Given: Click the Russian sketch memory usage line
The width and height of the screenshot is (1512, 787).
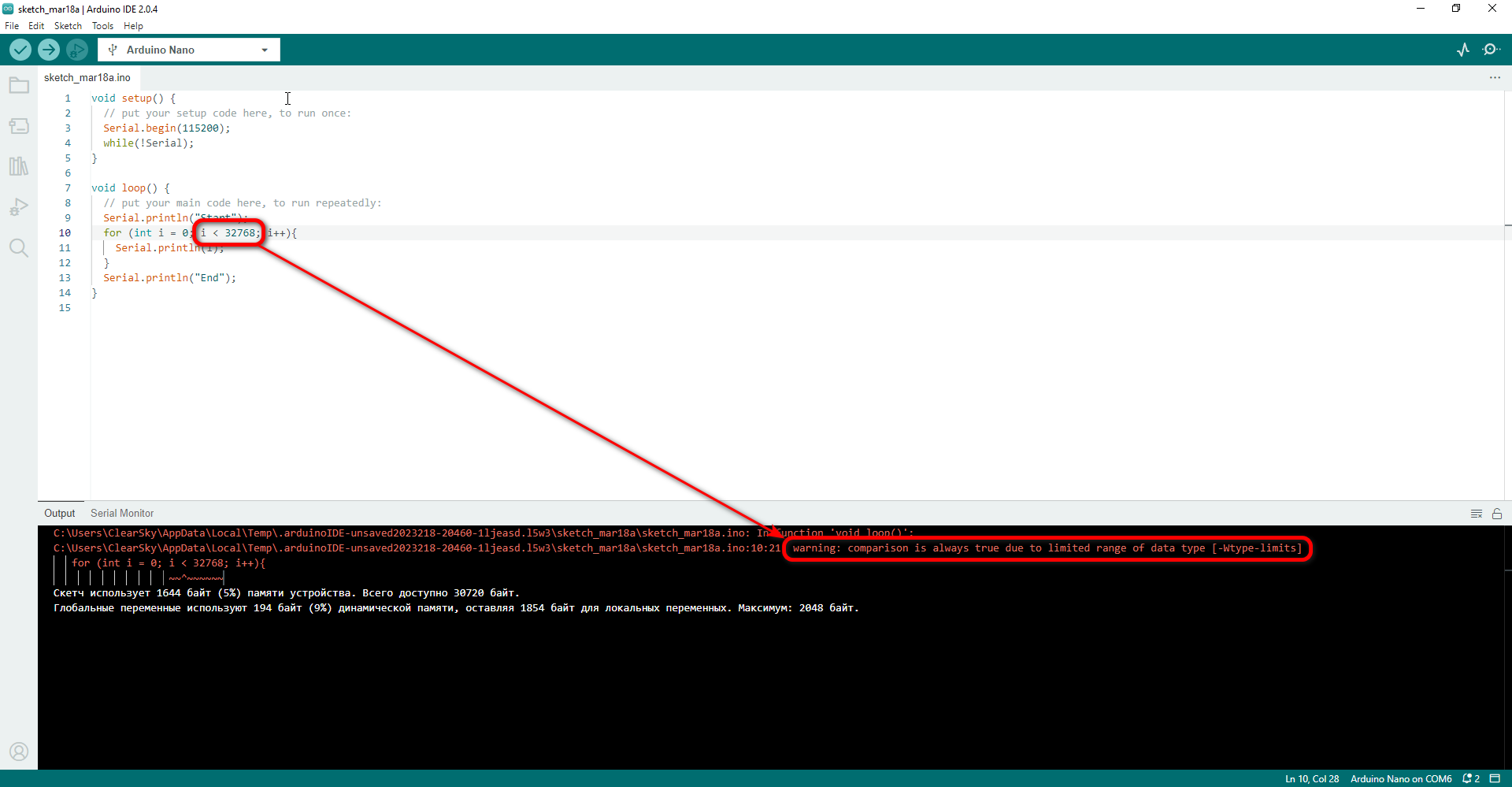Looking at the screenshot, I should pyautogui.click(x=287, y=593).
